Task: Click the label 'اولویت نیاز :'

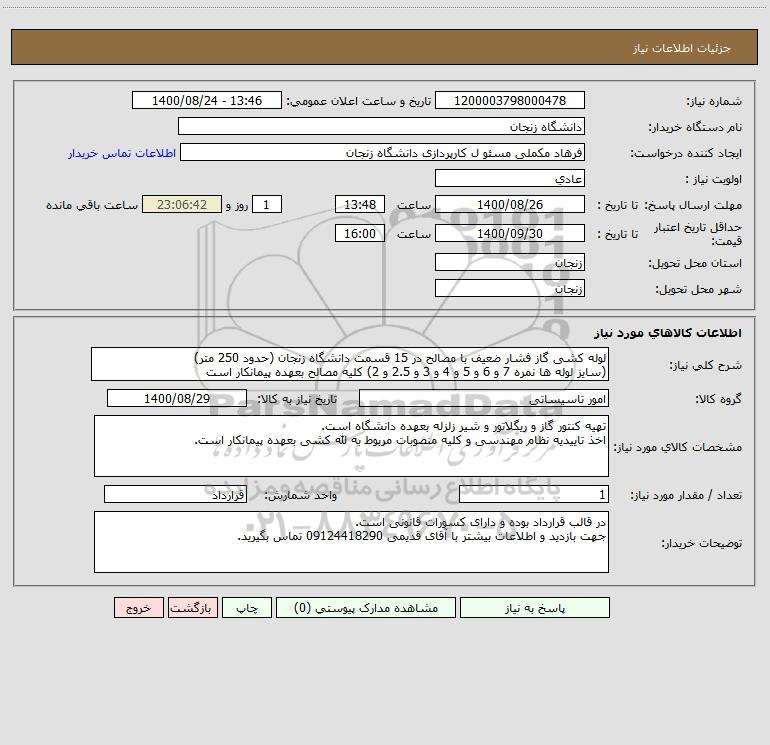Action: pos(714,179)
